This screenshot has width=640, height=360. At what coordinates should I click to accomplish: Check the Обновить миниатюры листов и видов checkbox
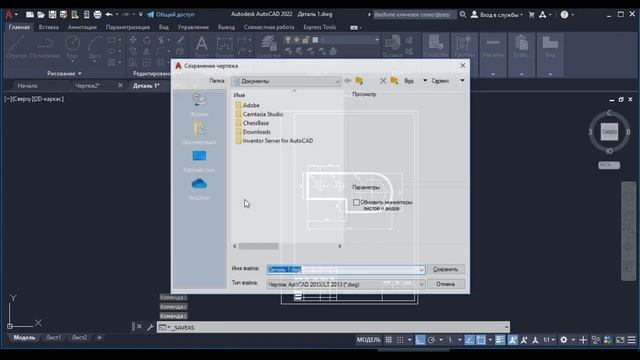[x=356, y=202]
